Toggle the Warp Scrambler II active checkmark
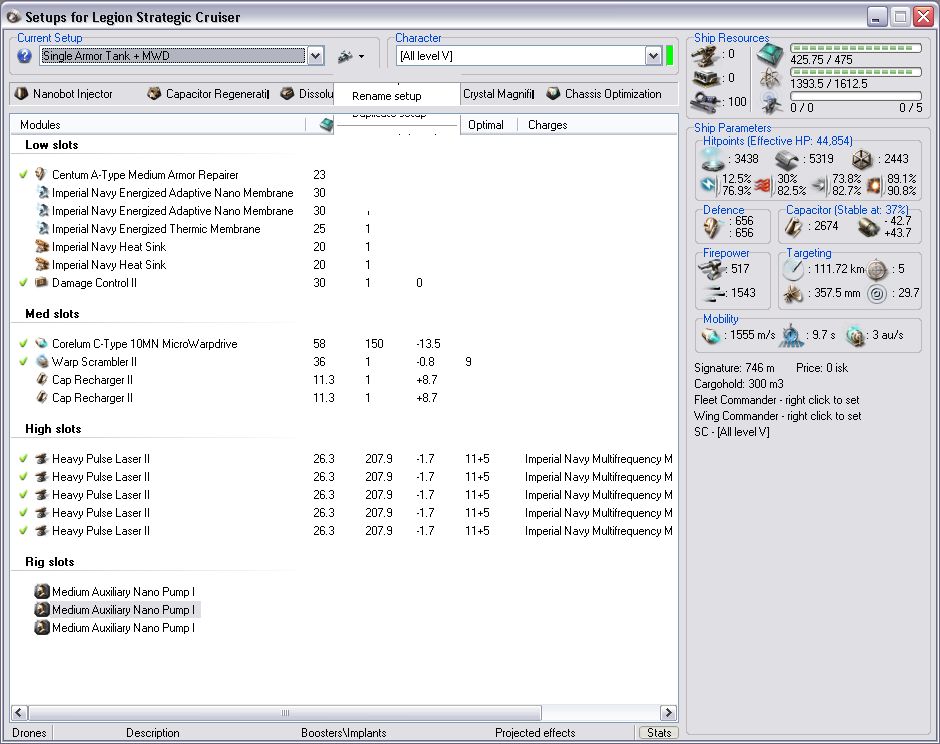 click(x=23, y=362)
